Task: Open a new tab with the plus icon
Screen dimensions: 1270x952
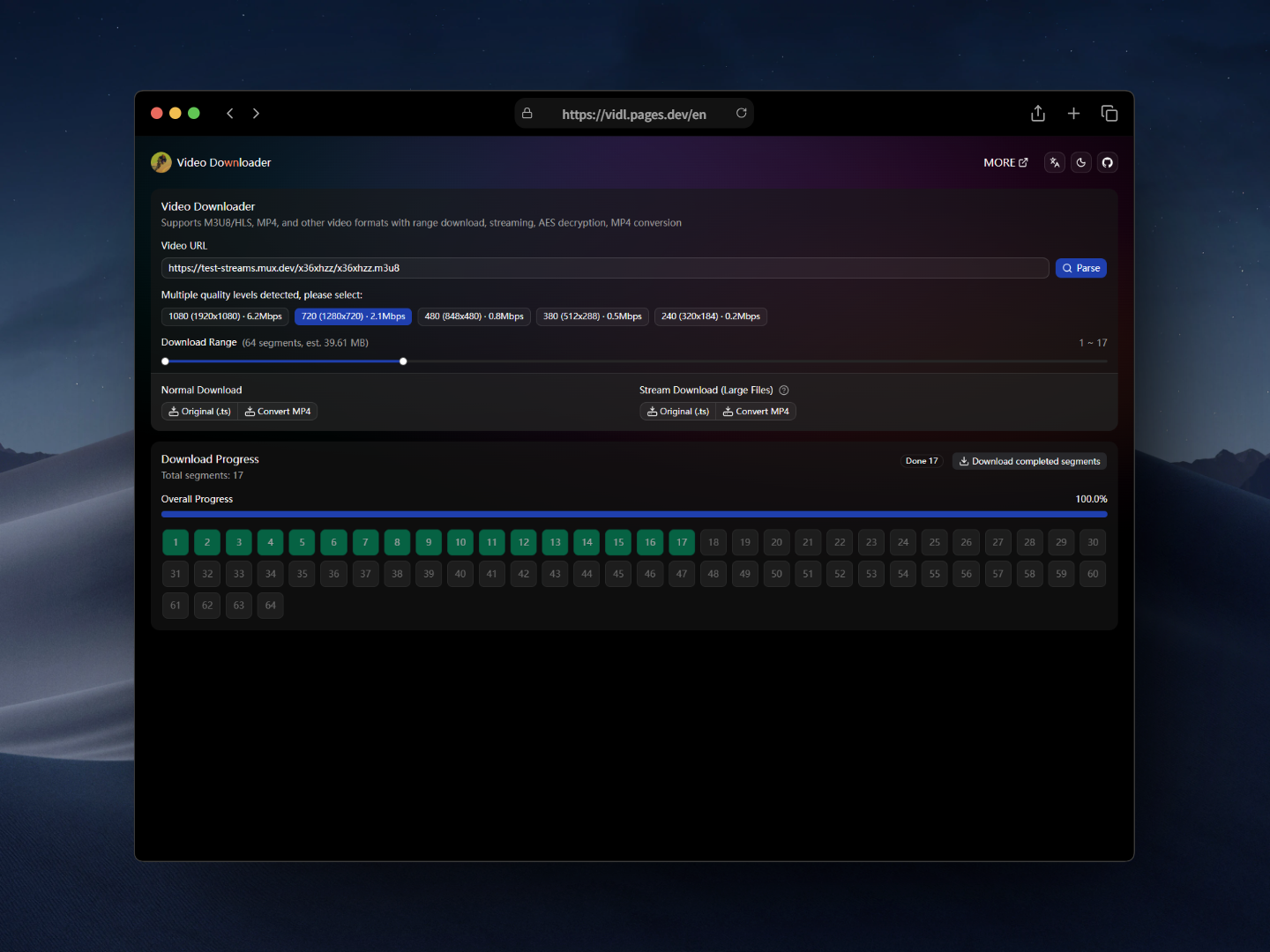Action: (x=1073, y=113)
